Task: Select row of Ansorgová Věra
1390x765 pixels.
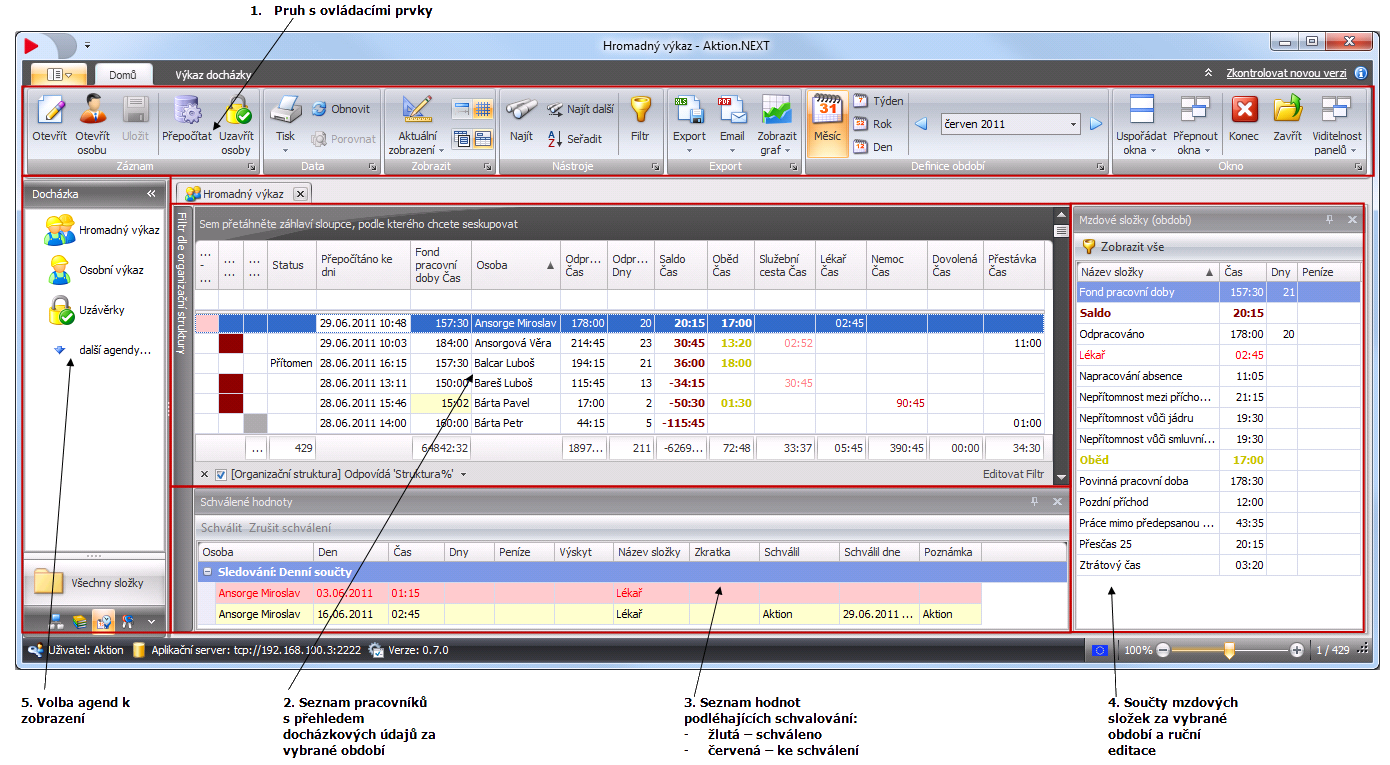Action: (619, 343)
